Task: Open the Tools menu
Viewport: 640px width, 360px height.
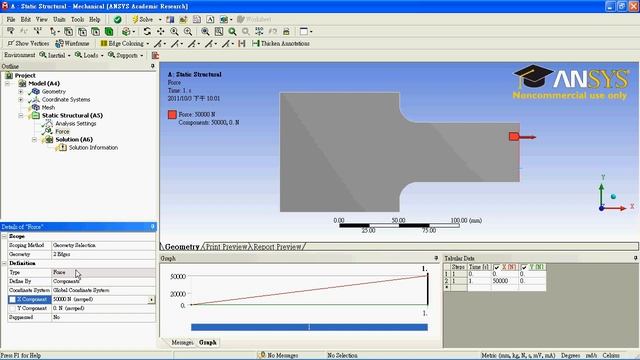Action: [x=77, y=19]
